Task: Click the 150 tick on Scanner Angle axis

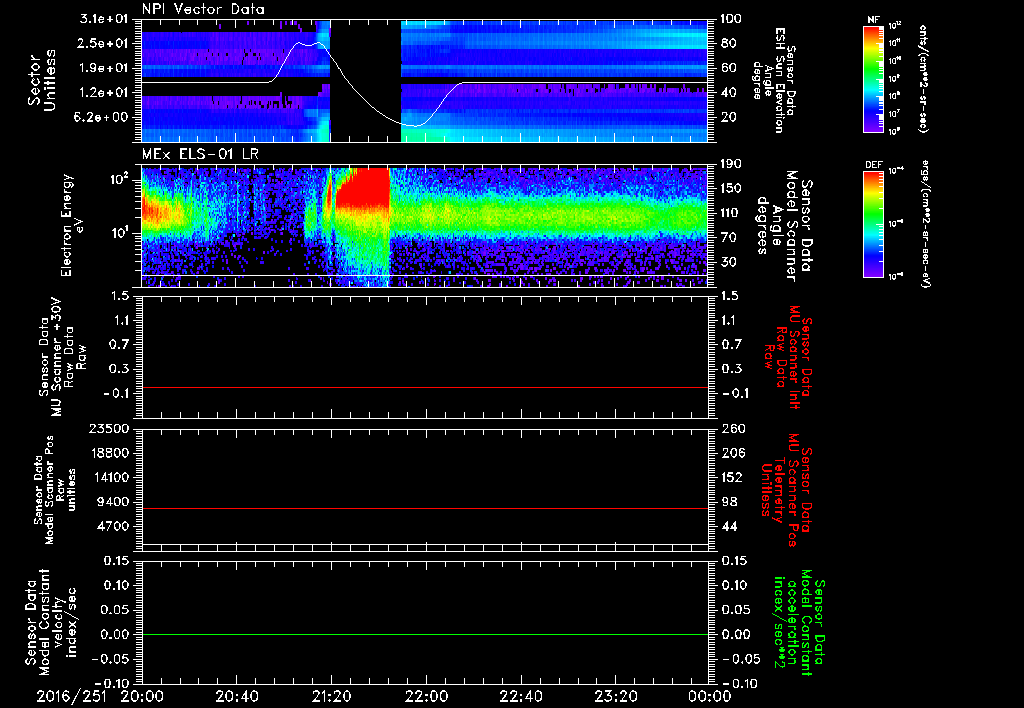Action: pos(732,189)
